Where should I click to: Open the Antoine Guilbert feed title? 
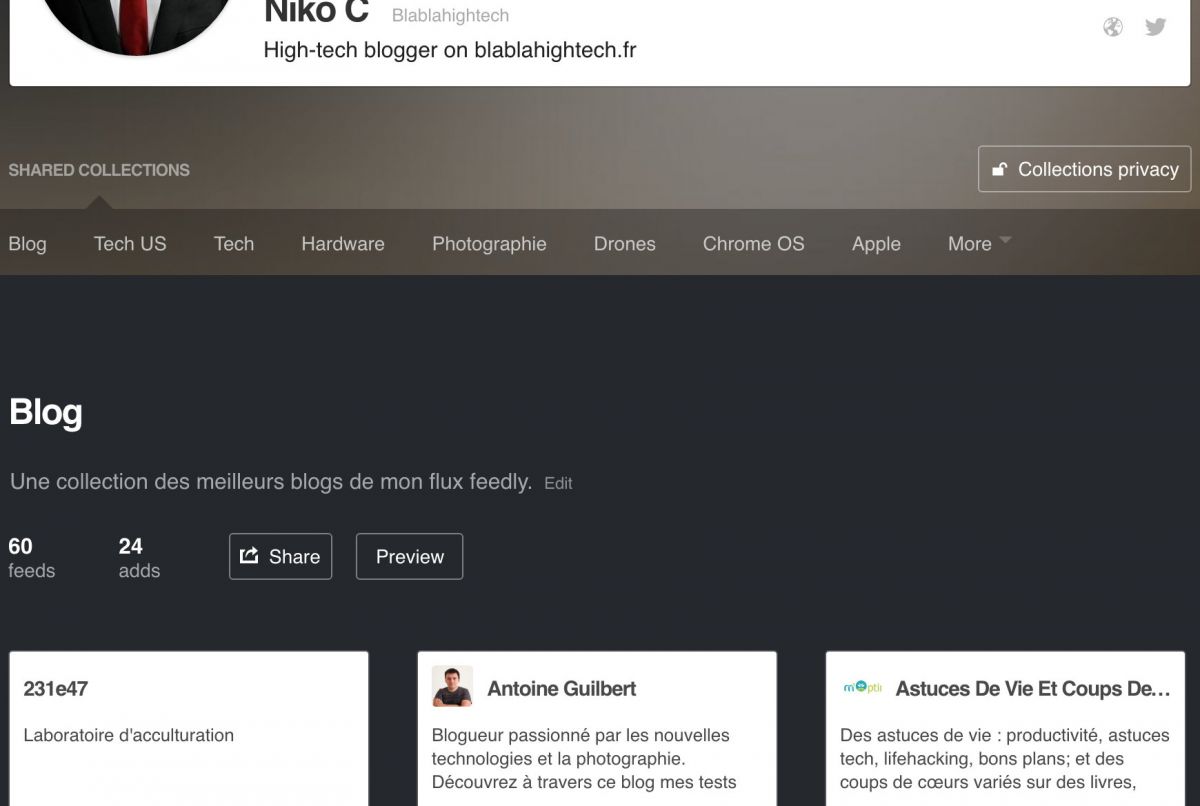(562, 689)
